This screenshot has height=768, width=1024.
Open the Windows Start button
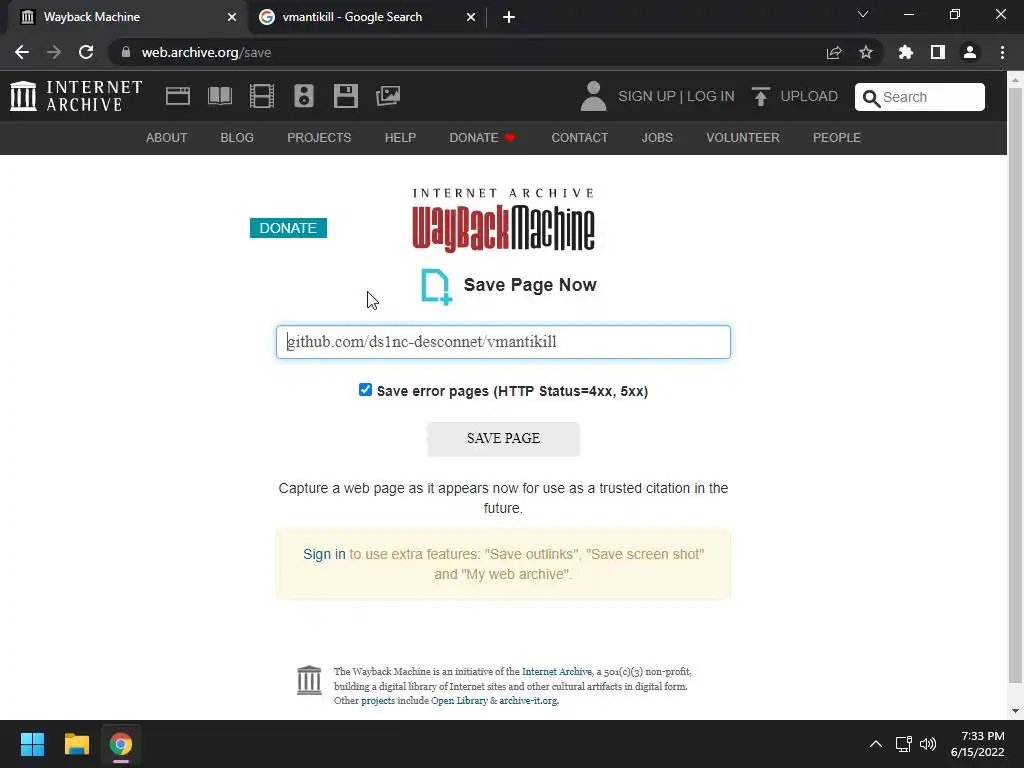coord(32,744)
